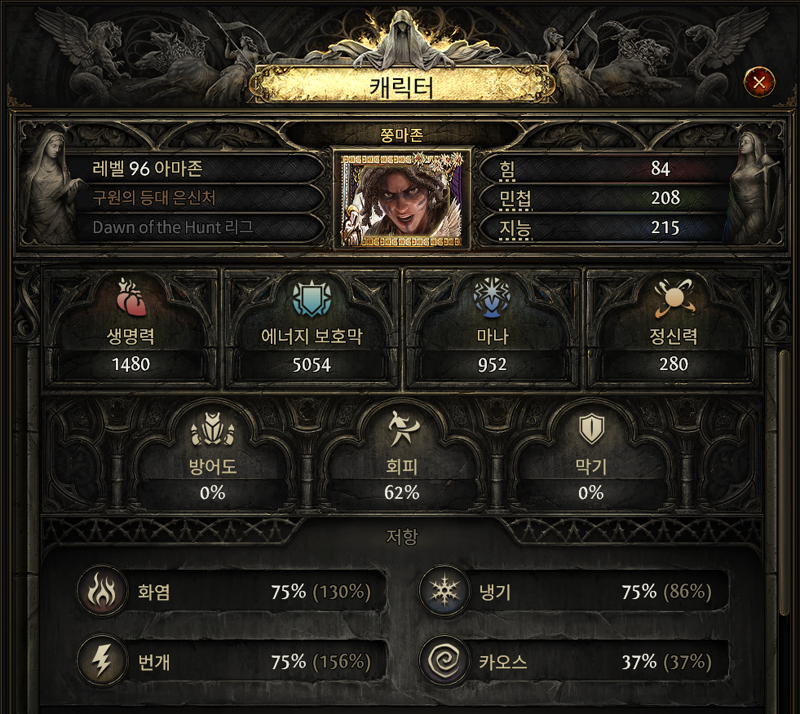800x714 pixels.
Task: Click the Energy Shield icon
Action: (x=312, y=297)
